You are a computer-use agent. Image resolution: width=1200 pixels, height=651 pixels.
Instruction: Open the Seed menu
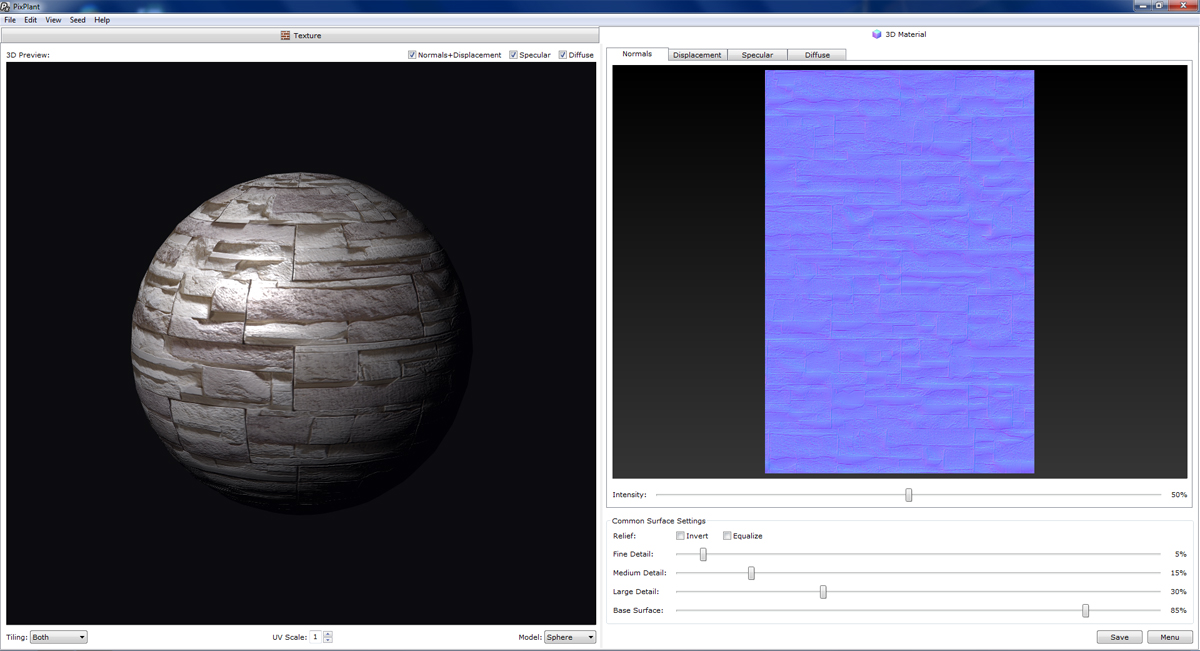(77, 19)
